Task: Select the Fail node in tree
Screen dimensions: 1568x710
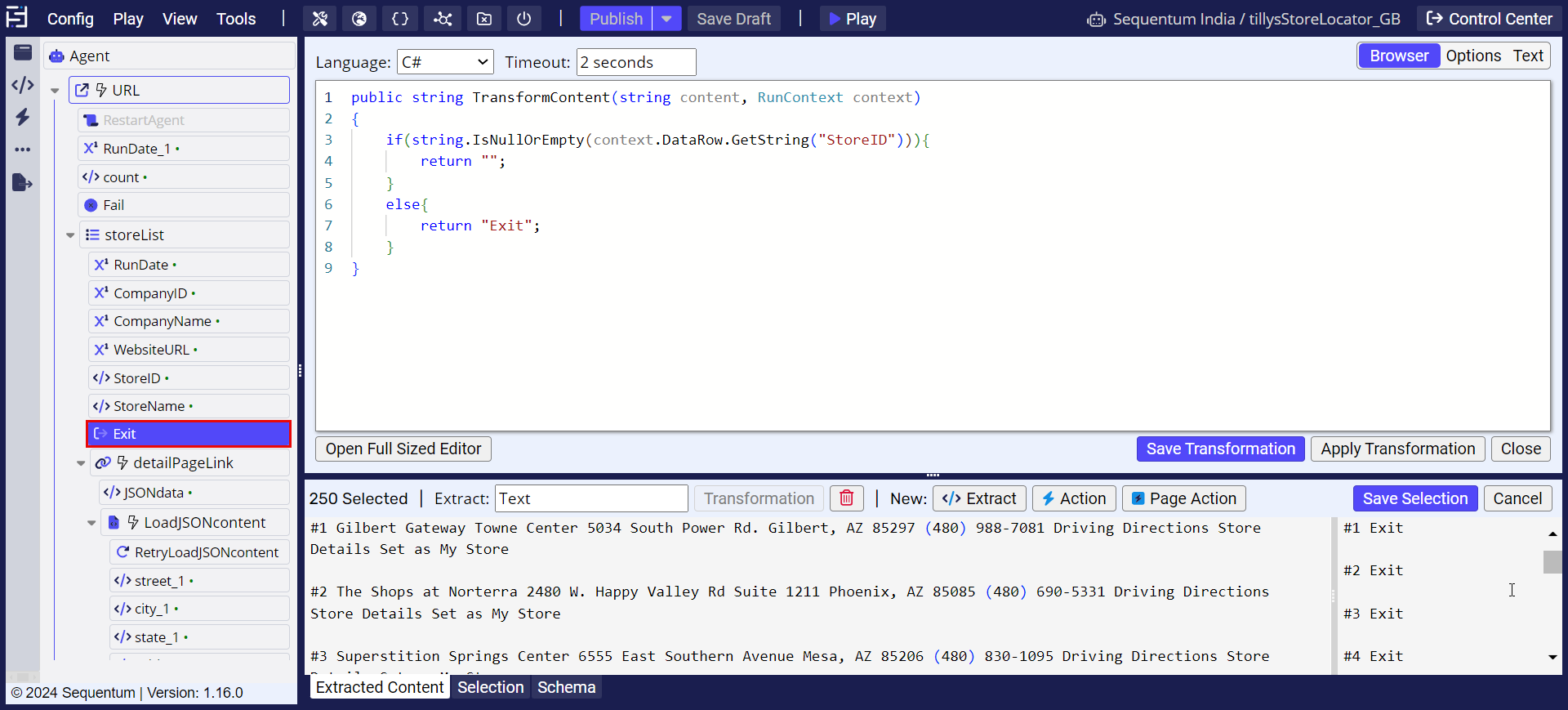Action: (184, 205)
